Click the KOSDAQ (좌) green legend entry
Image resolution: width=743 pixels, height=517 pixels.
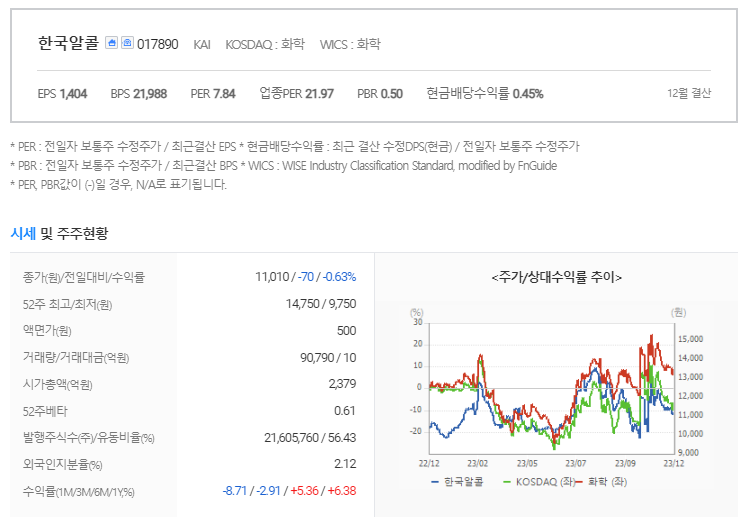538,482
